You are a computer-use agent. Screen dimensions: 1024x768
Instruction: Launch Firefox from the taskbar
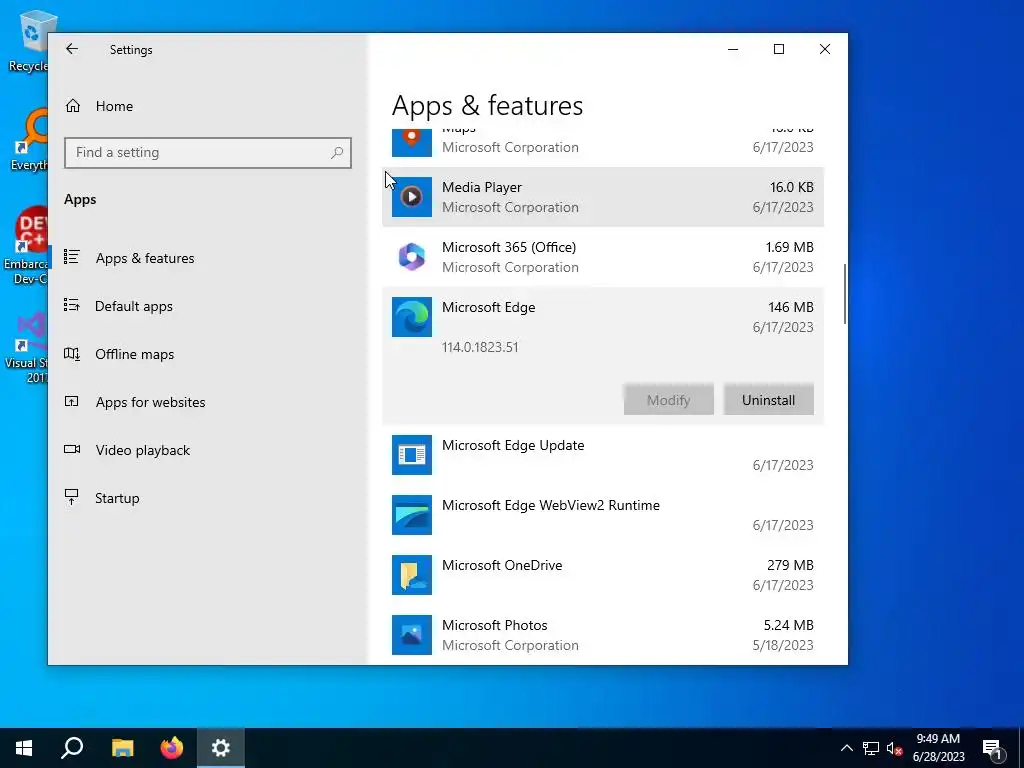pyautogui.click(x=172, y=748)
